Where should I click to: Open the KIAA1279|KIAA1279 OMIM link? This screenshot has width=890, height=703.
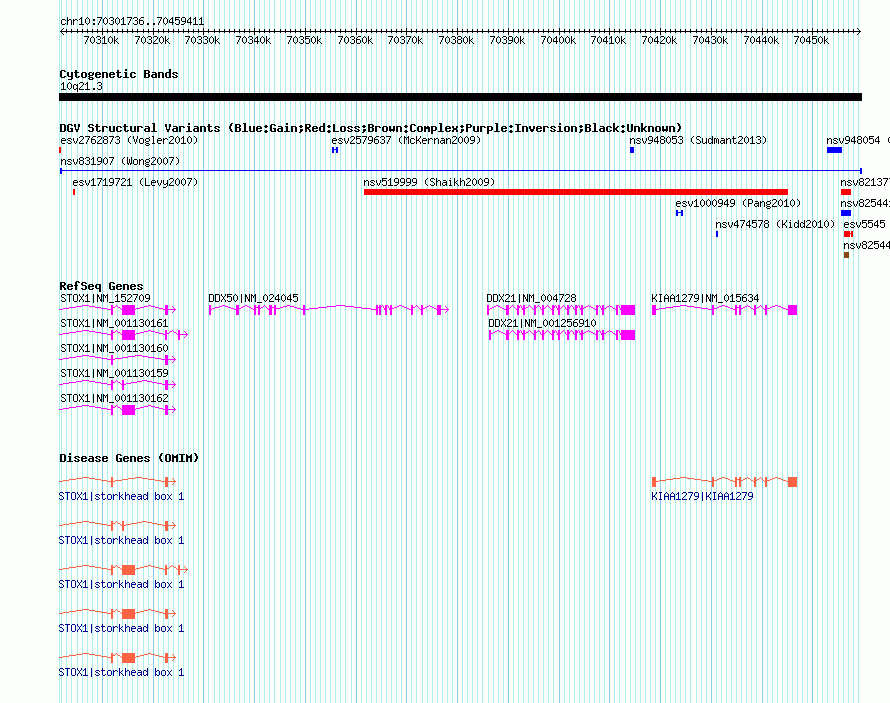(x=702, y=496)
